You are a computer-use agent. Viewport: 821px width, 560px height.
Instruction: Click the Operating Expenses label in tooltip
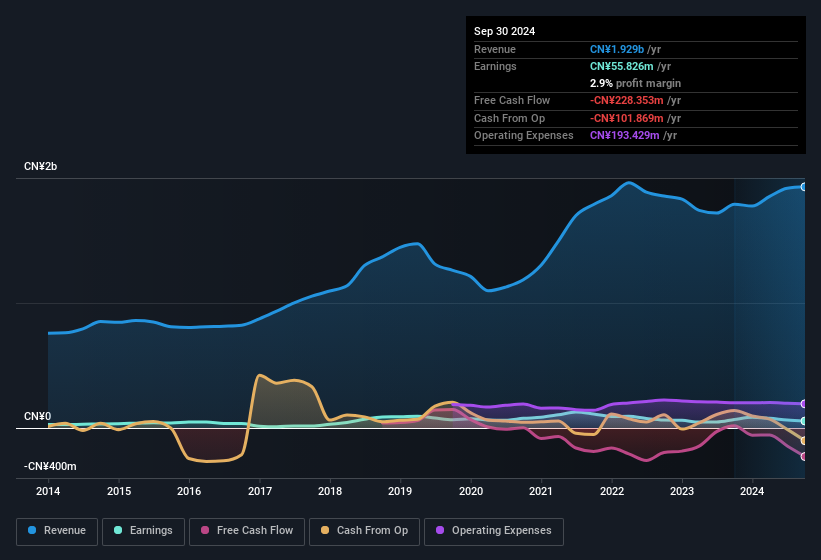pos(524,136)
